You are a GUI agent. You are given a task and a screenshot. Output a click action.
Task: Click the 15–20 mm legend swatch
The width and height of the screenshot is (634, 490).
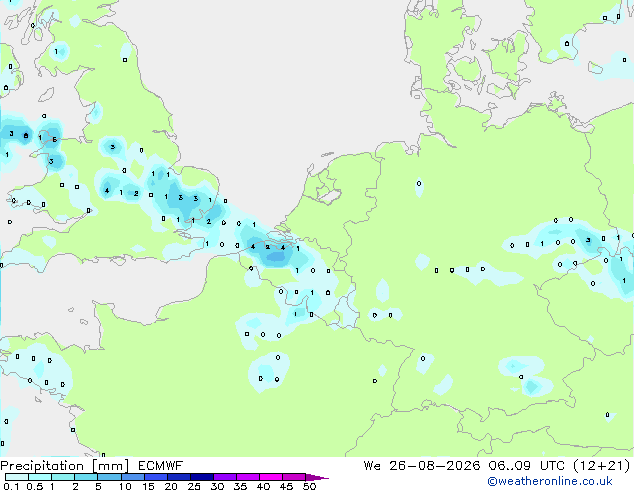pyautogui.click(x=155, y=477)
